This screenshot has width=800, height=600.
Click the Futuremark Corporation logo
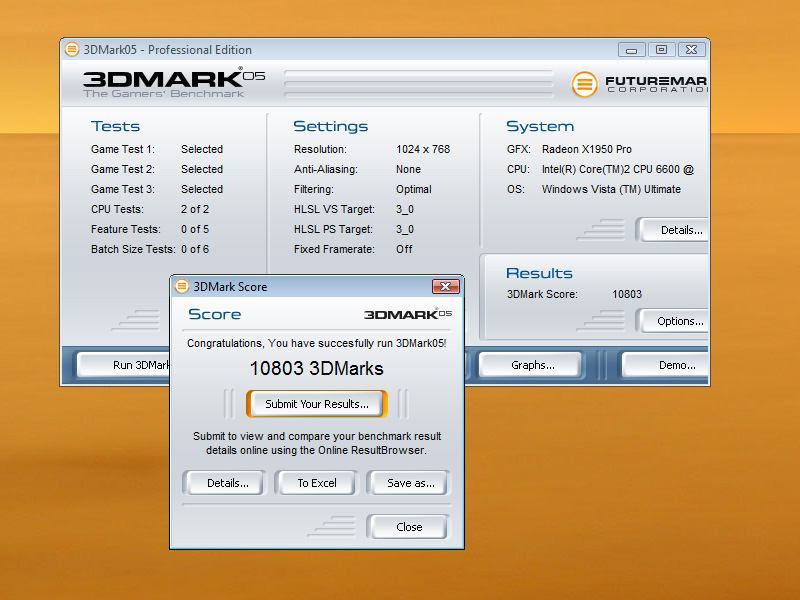point(639,84)
